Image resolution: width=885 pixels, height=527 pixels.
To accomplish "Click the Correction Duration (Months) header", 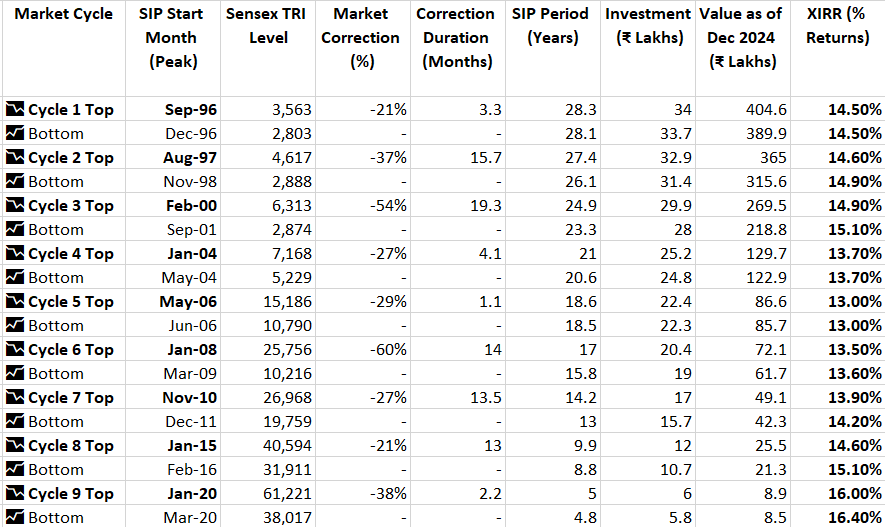I will coord(456,38).
